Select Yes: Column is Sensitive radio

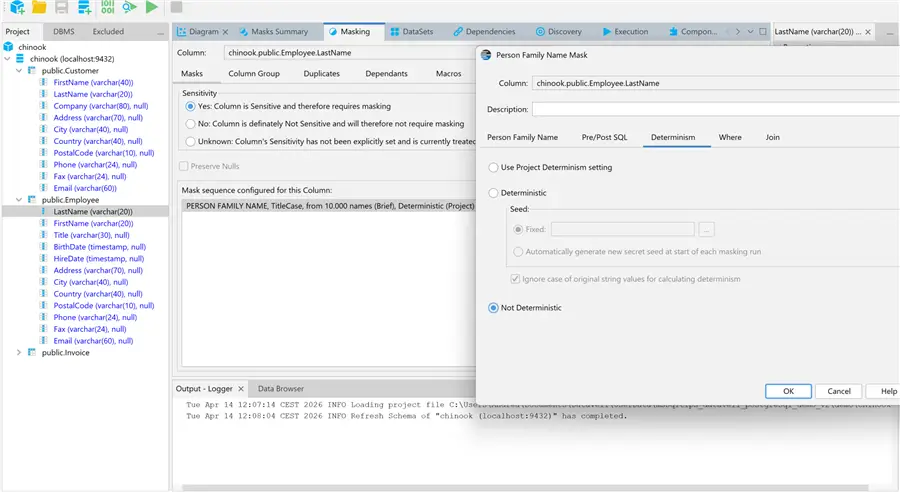191,106
